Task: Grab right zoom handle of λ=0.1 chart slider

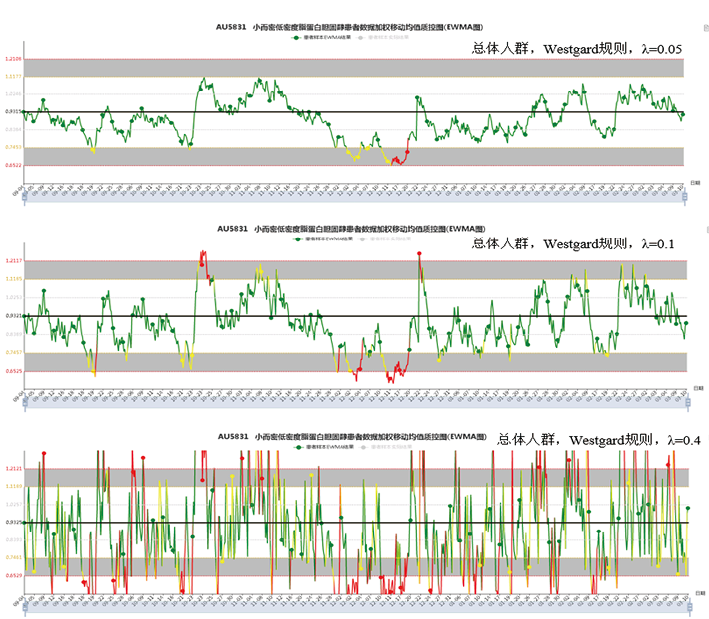Action: point(688,402)
